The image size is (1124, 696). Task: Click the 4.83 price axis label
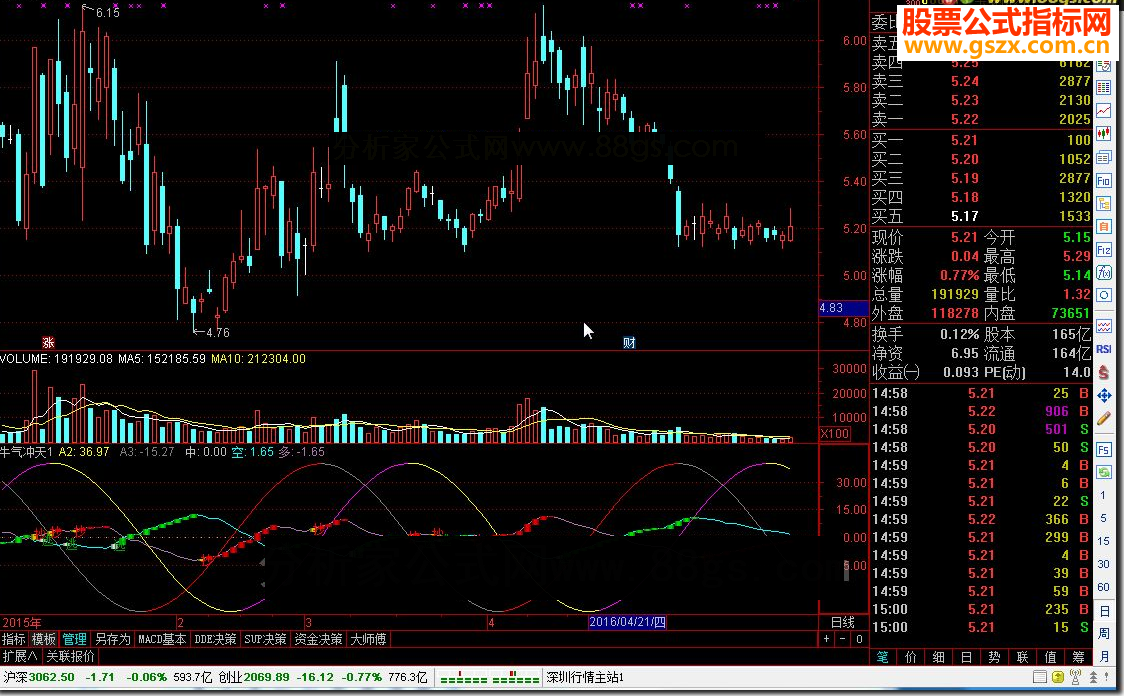843,308
